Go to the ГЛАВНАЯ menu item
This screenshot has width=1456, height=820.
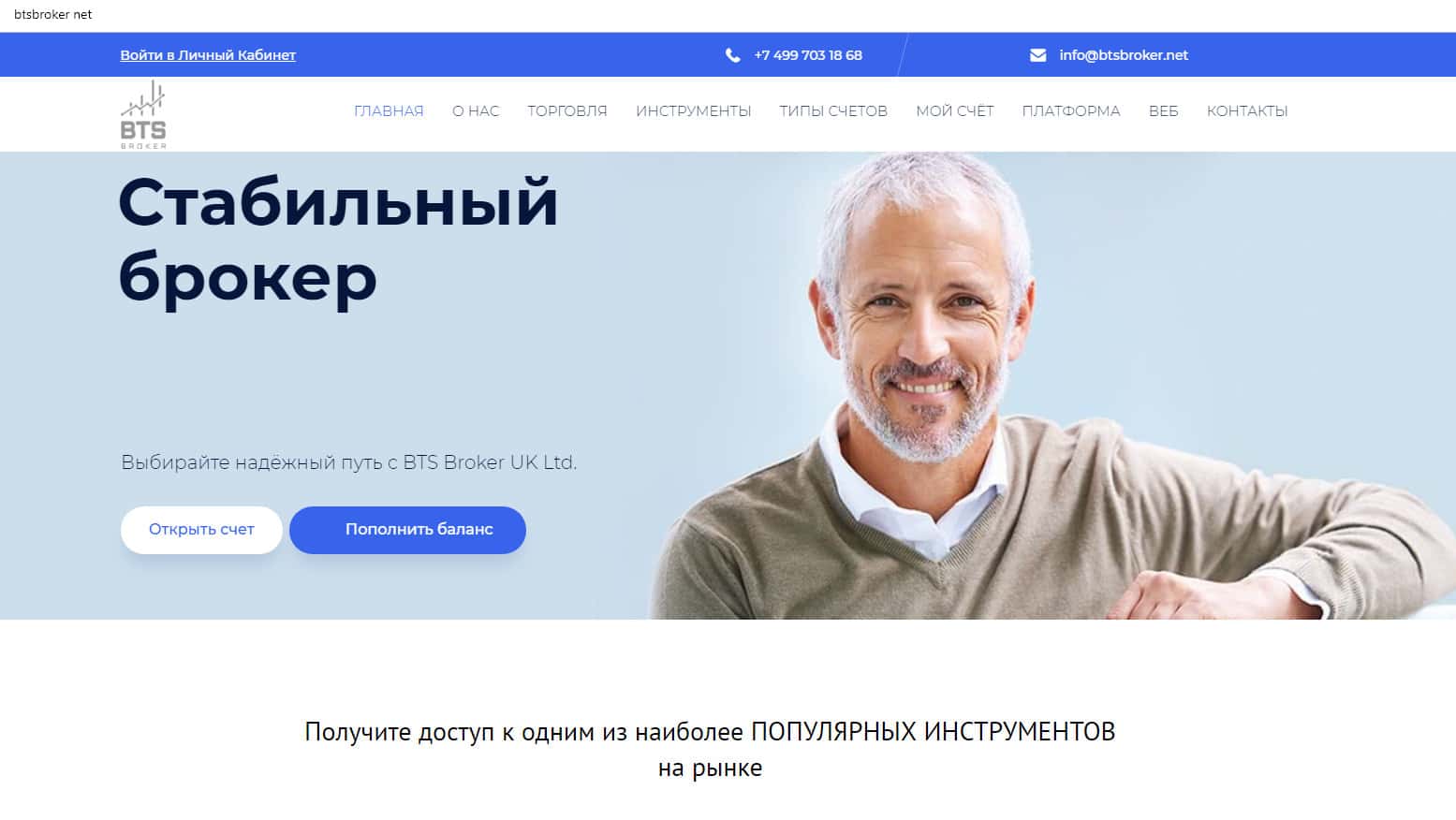pos(389,110)
